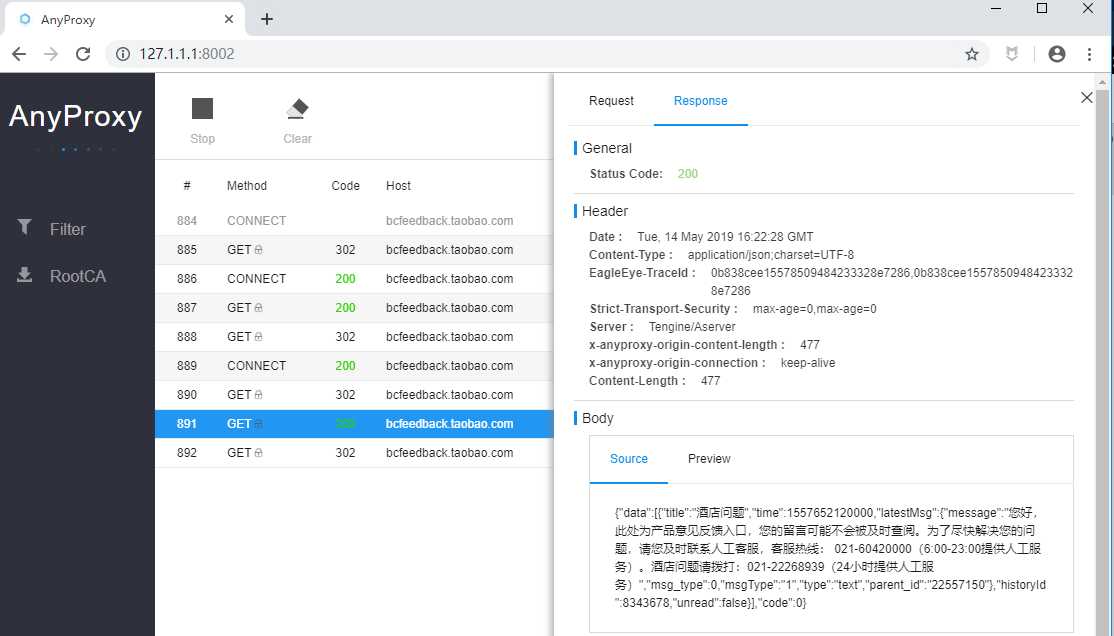Select the Source body tab
The width and height of the screenshot is (1114, 636).
point(629,459)
